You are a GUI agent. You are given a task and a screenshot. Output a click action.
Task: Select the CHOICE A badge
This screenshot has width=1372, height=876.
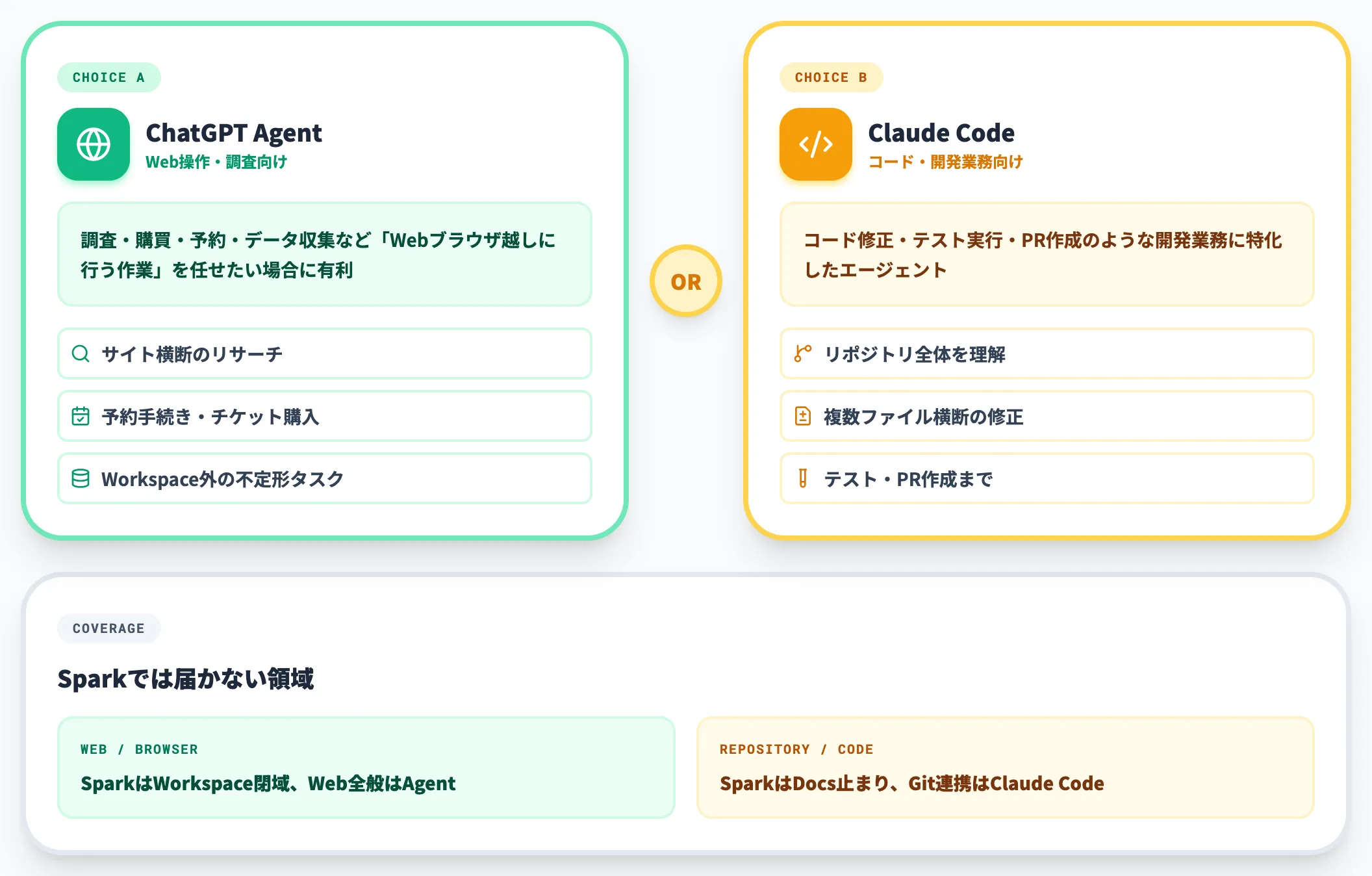[x=109, y=77]
